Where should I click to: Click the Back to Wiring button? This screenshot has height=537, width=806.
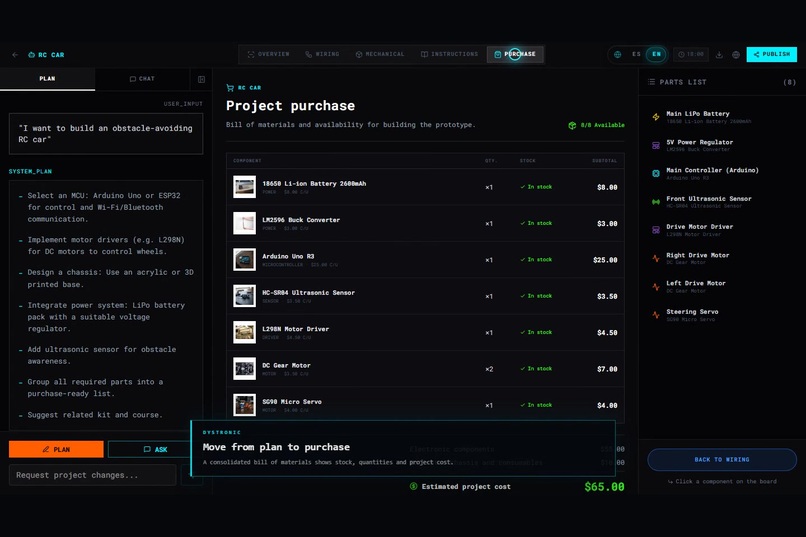pos(722,459)
